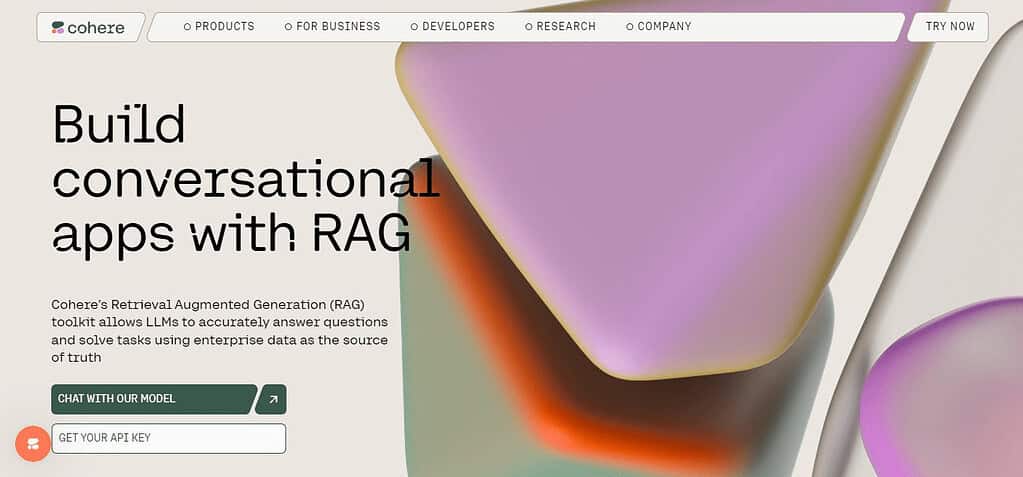
Task: Open the Research menu
Action: point(560,27)
